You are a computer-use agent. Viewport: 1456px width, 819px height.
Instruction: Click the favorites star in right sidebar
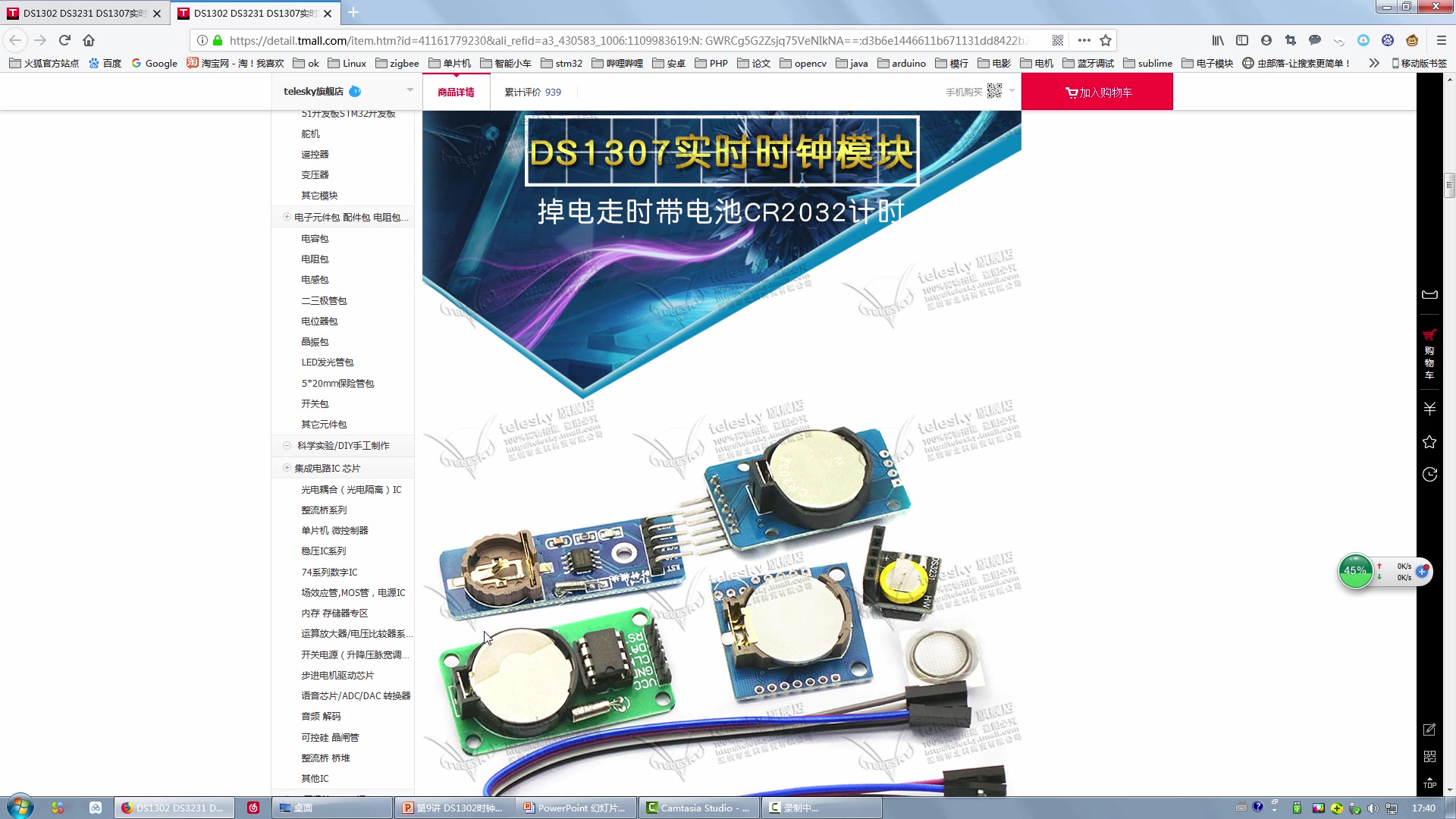pyautogui.click(x=1429, y=442)
